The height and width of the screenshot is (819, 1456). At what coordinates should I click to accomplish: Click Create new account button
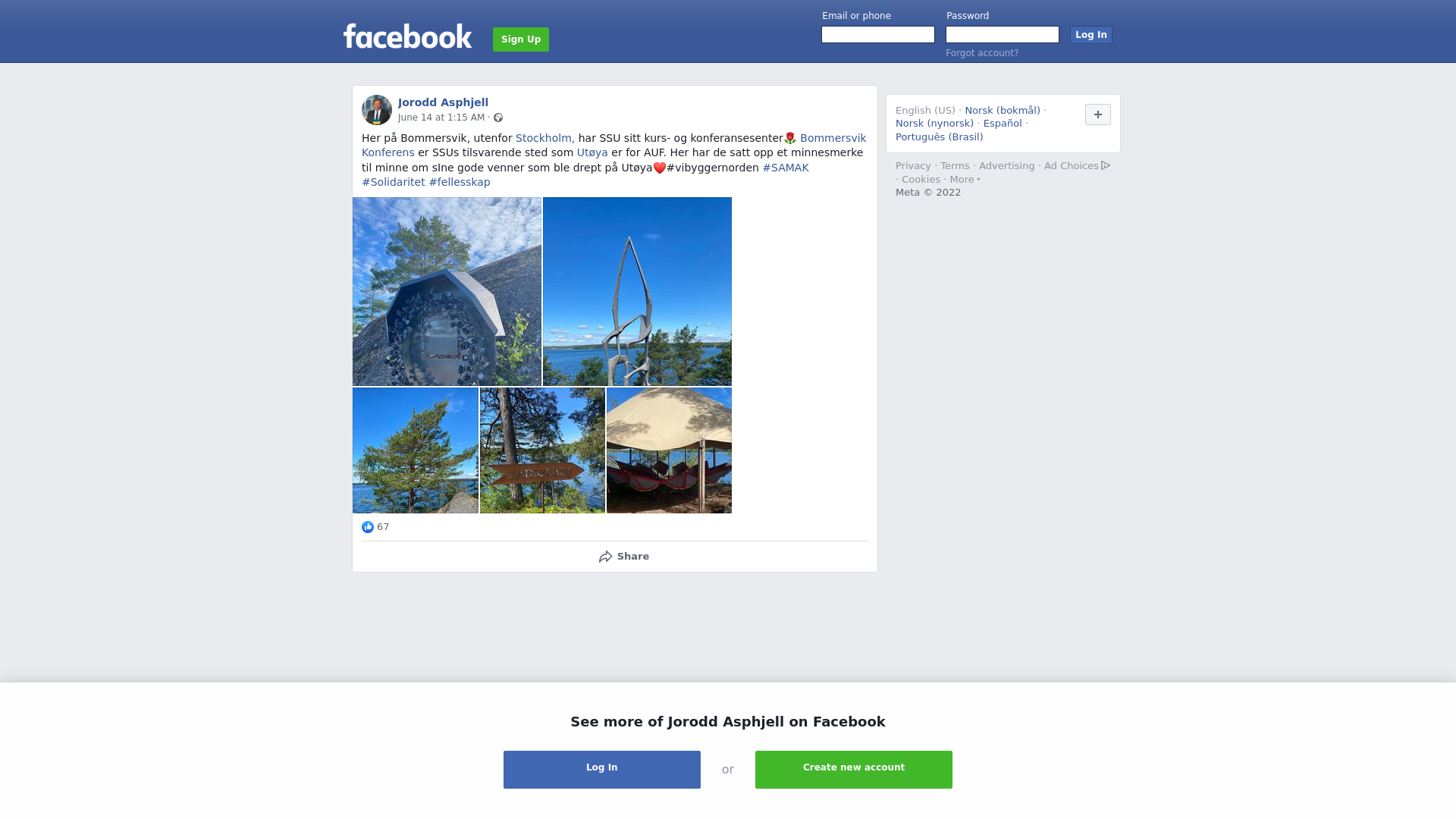(x=854, y=770)
